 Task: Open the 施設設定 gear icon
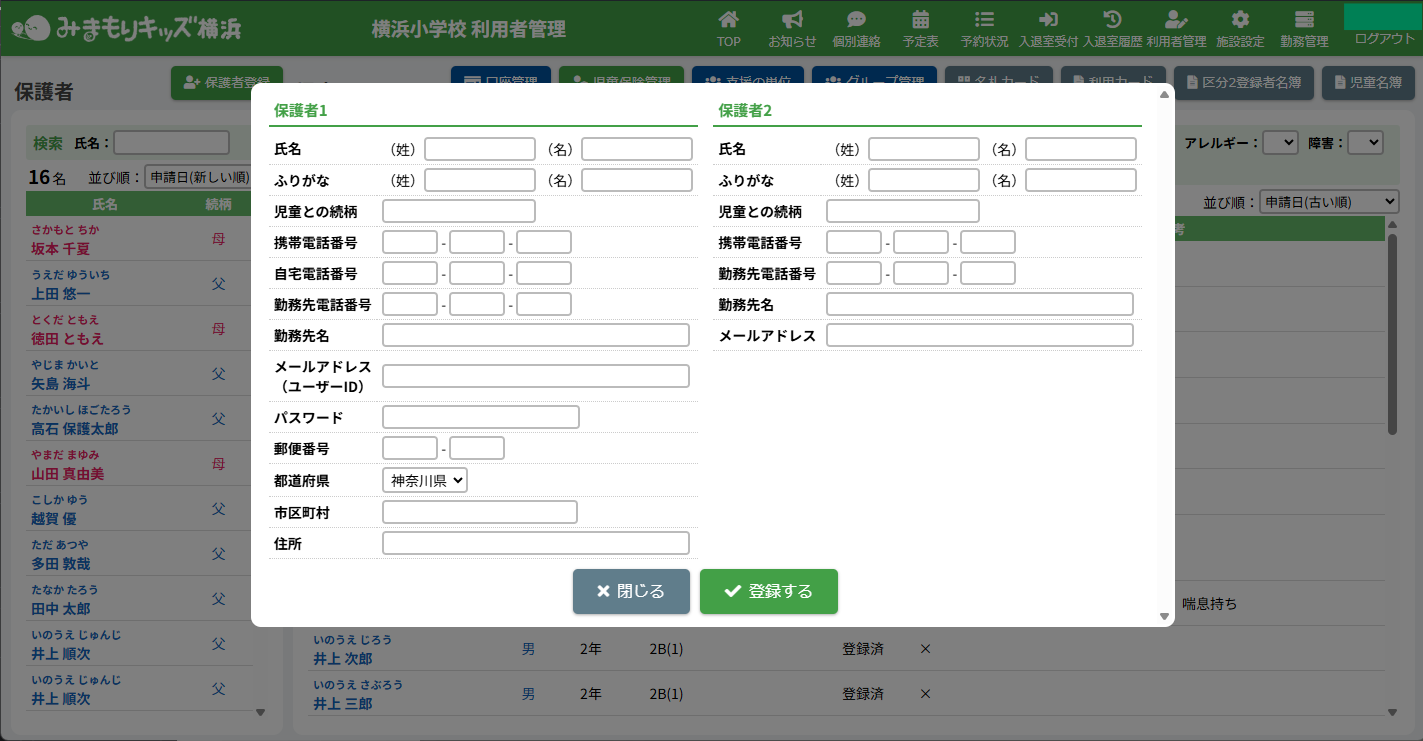pos(1240,28)
